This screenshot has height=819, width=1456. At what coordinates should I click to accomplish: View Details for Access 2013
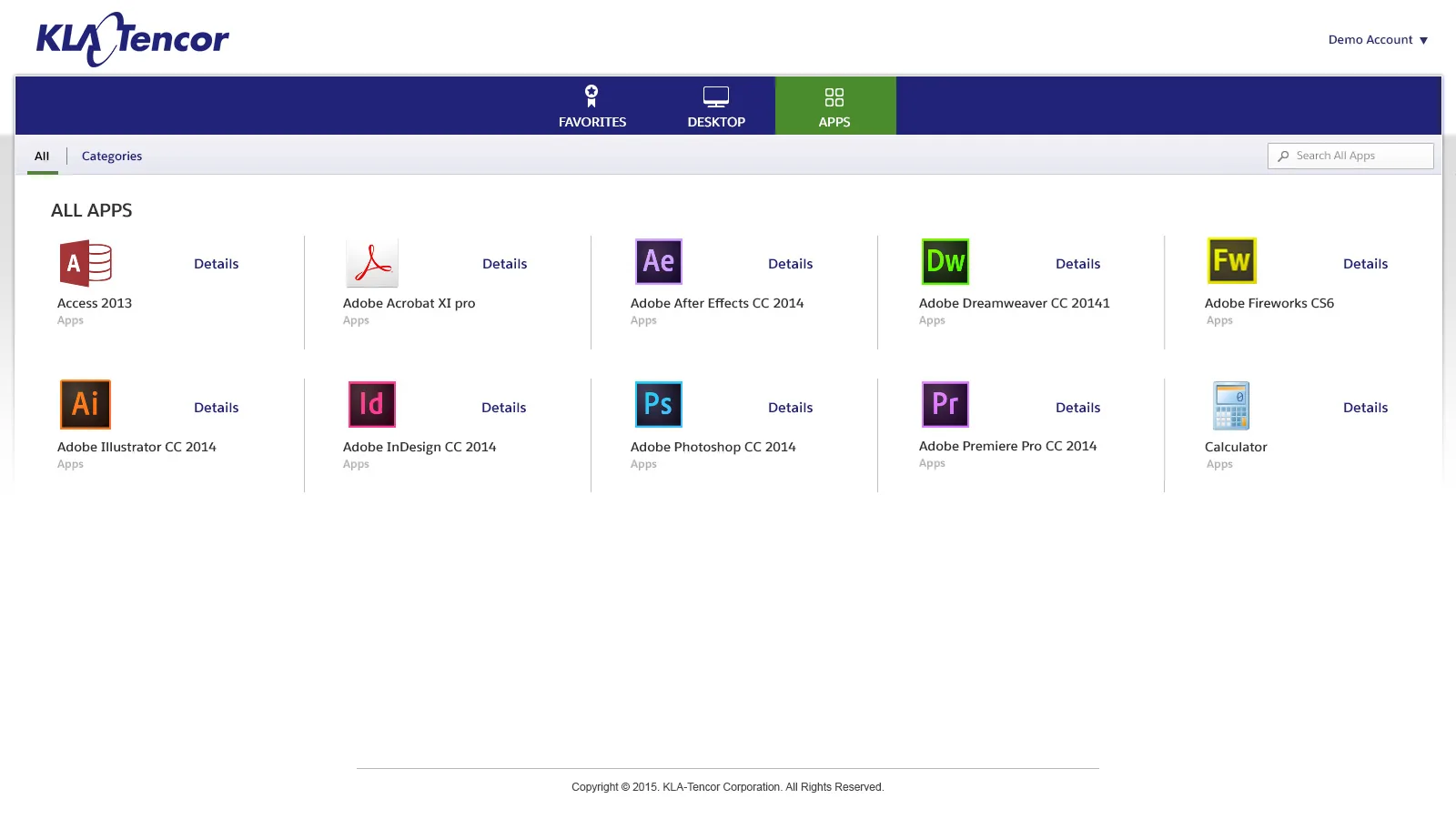[217, 264]
